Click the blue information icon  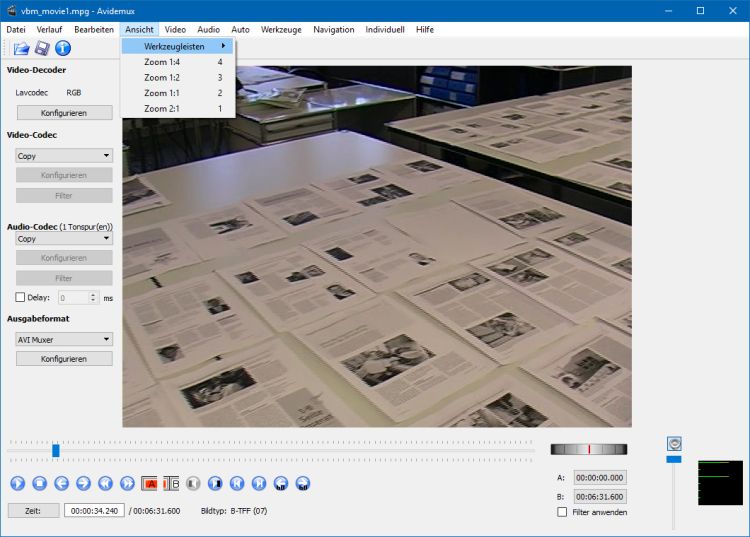click(63, 48)
